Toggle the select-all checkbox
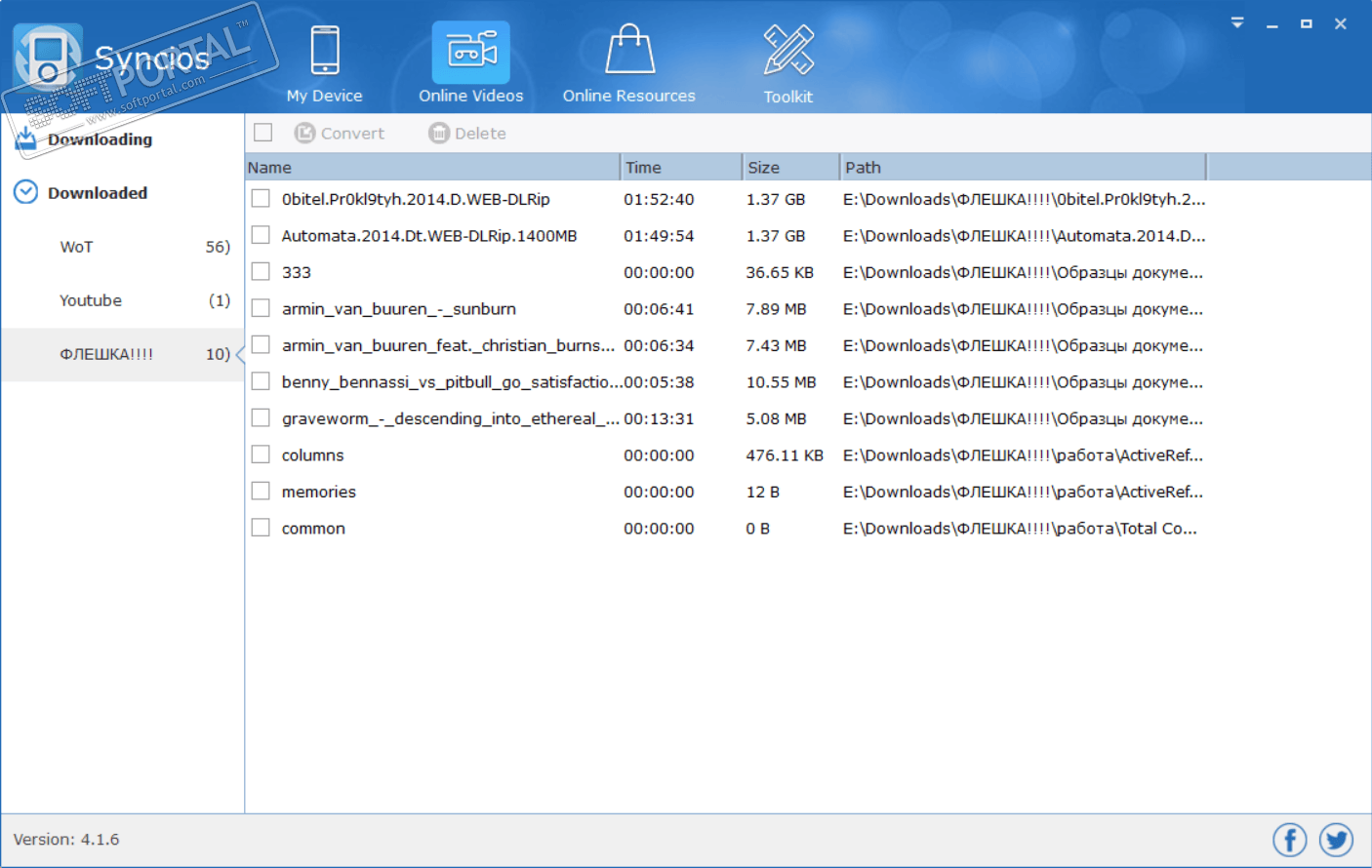 click(263, 133)
